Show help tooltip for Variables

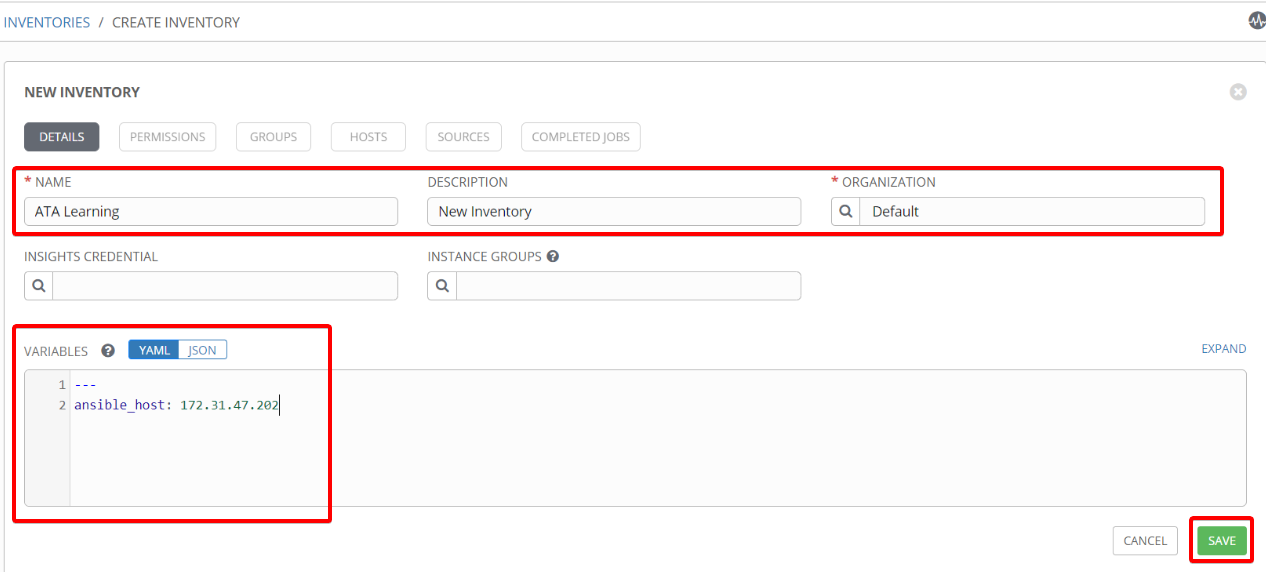coord(108,351)
